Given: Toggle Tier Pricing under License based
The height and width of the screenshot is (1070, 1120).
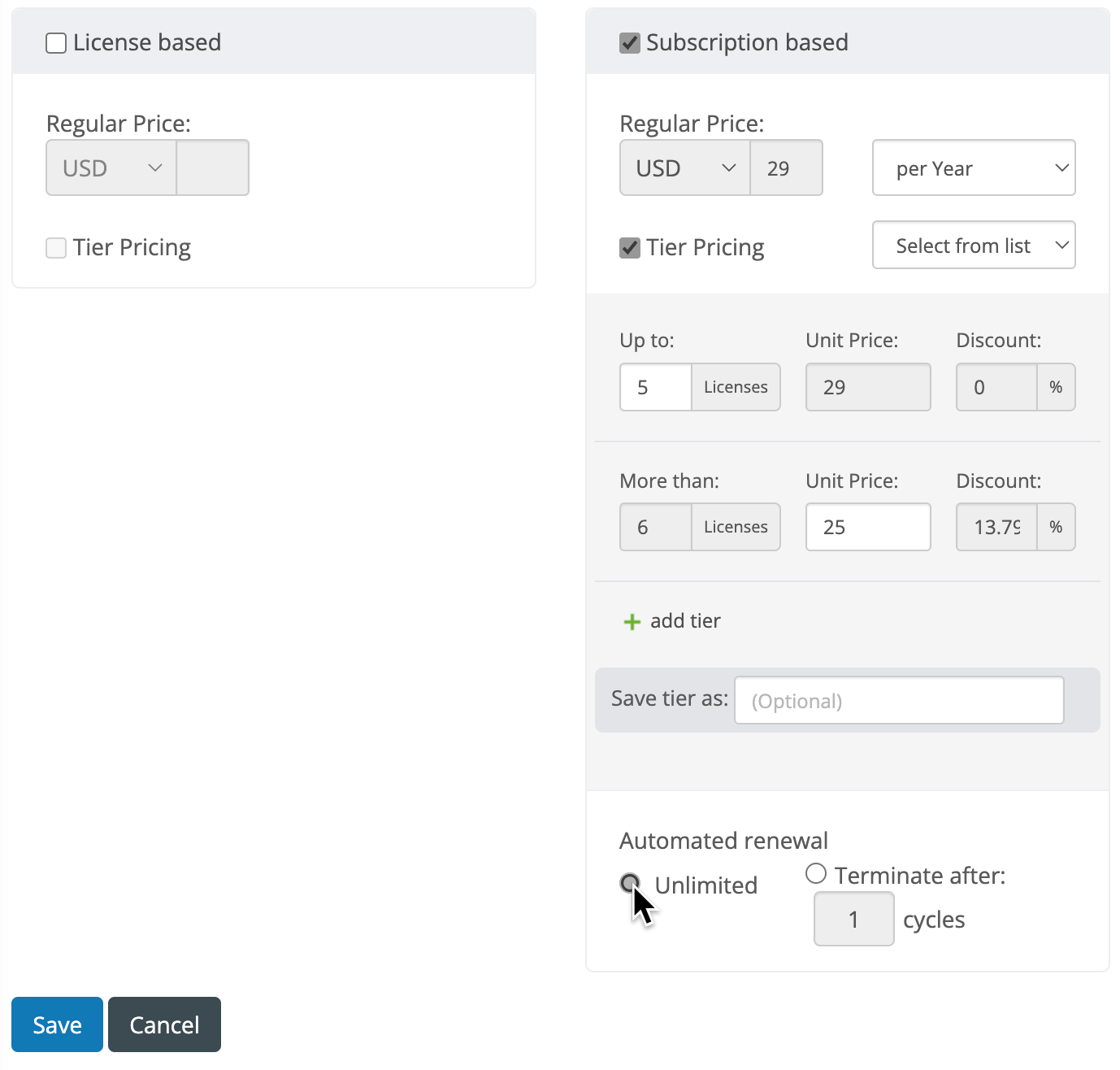Looking at the screenshot, I should coord(56,248).
